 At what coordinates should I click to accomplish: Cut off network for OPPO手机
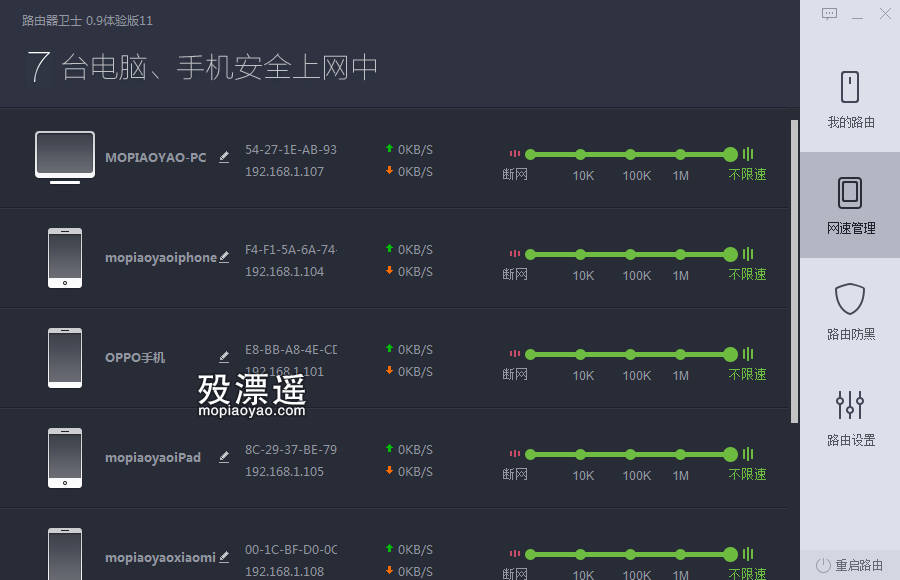pos(530,354)
